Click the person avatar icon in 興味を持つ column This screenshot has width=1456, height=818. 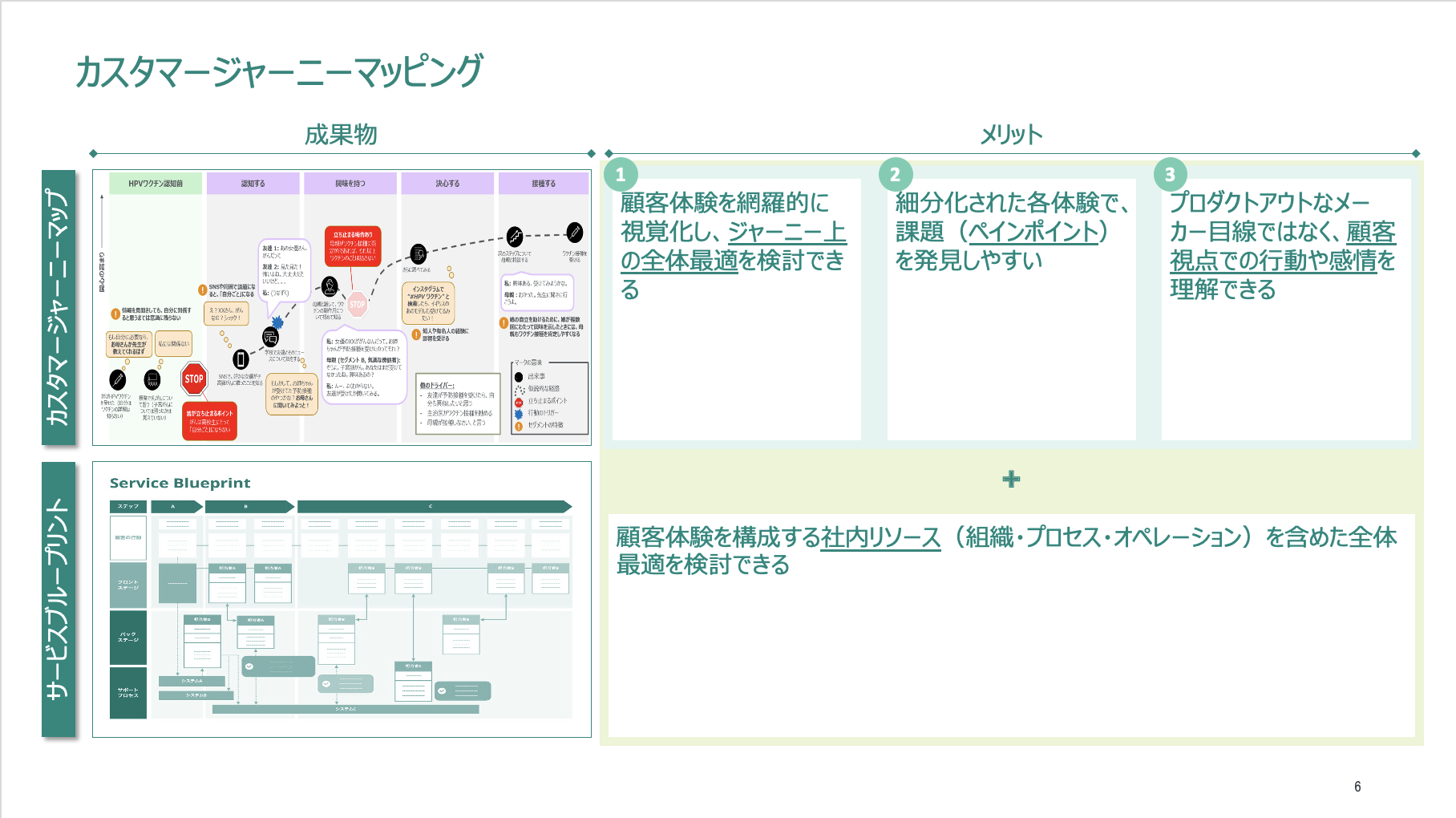[330, 285]
